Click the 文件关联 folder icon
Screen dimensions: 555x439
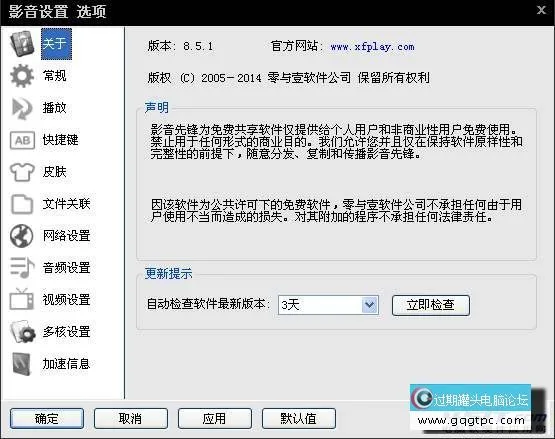click(x=22, y=204)
